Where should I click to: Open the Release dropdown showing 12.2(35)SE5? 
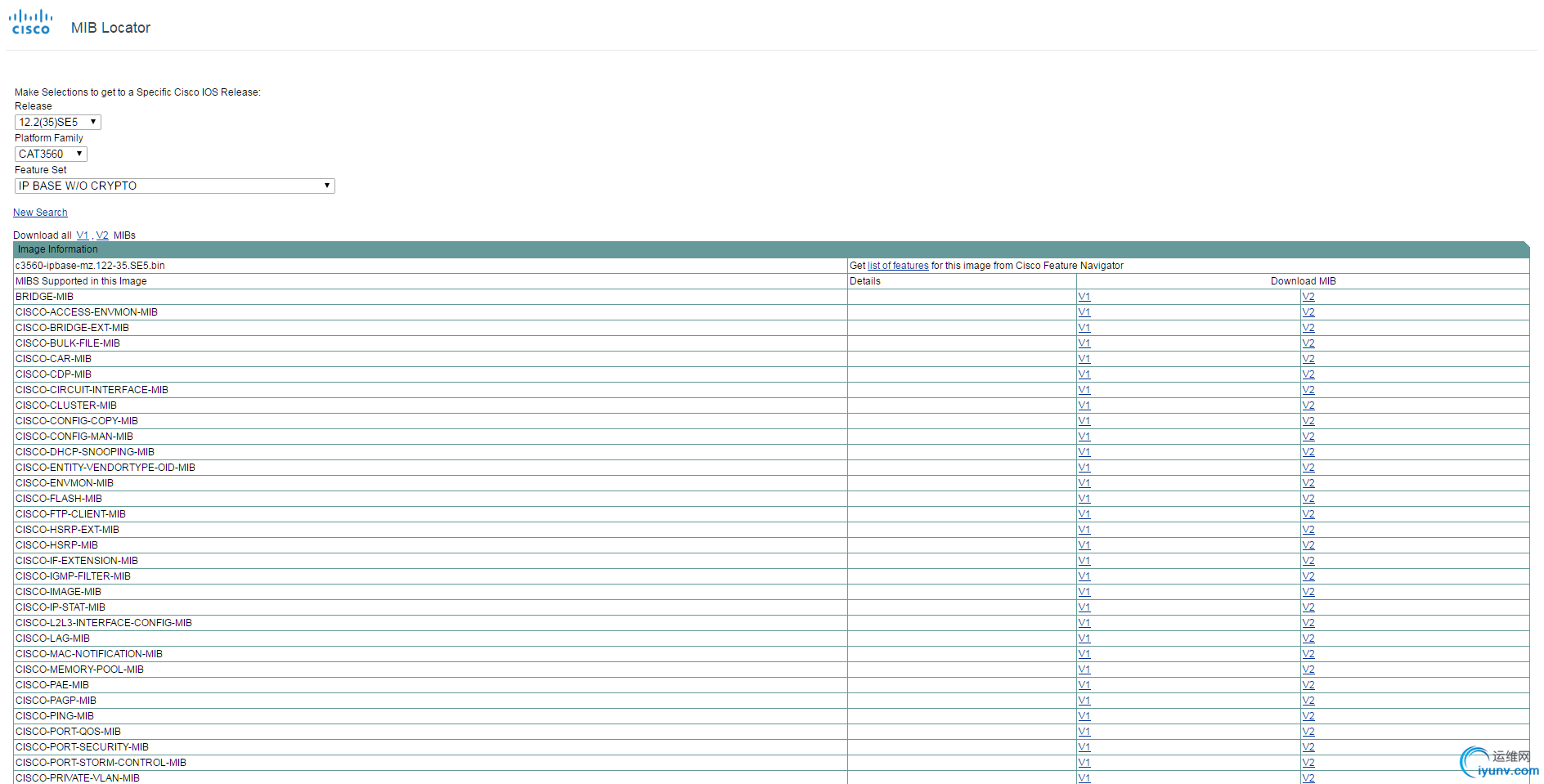pyautogui.click(x=58, y=122)
